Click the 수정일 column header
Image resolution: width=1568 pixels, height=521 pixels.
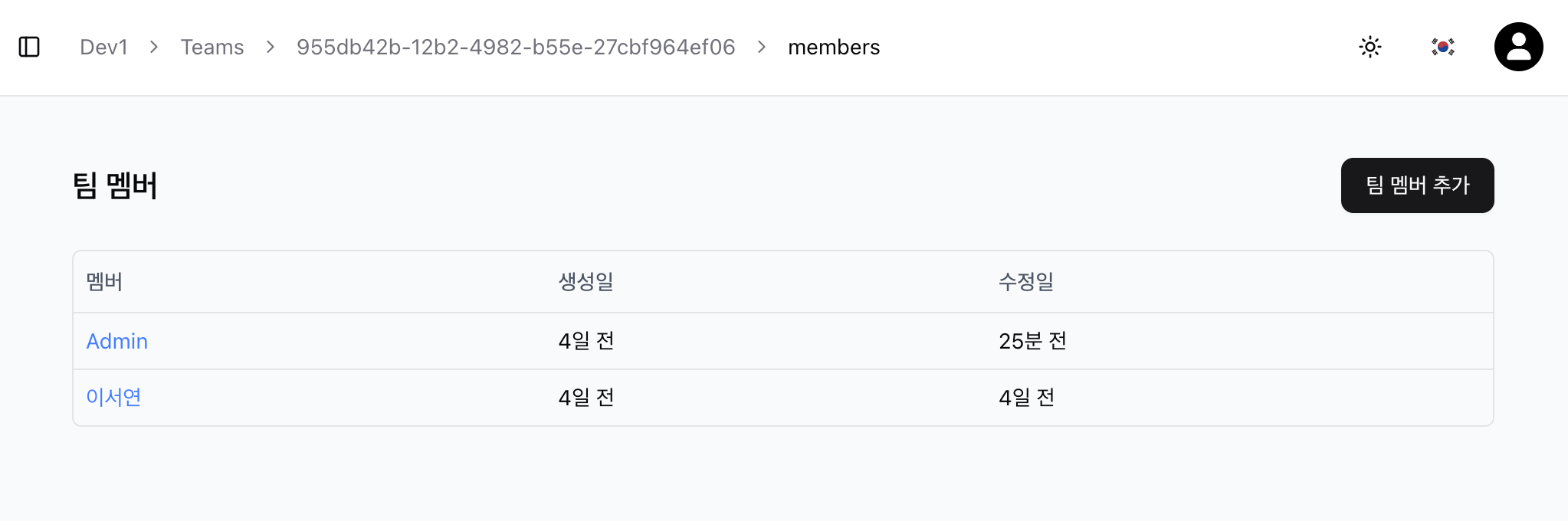coord(1026,282)
